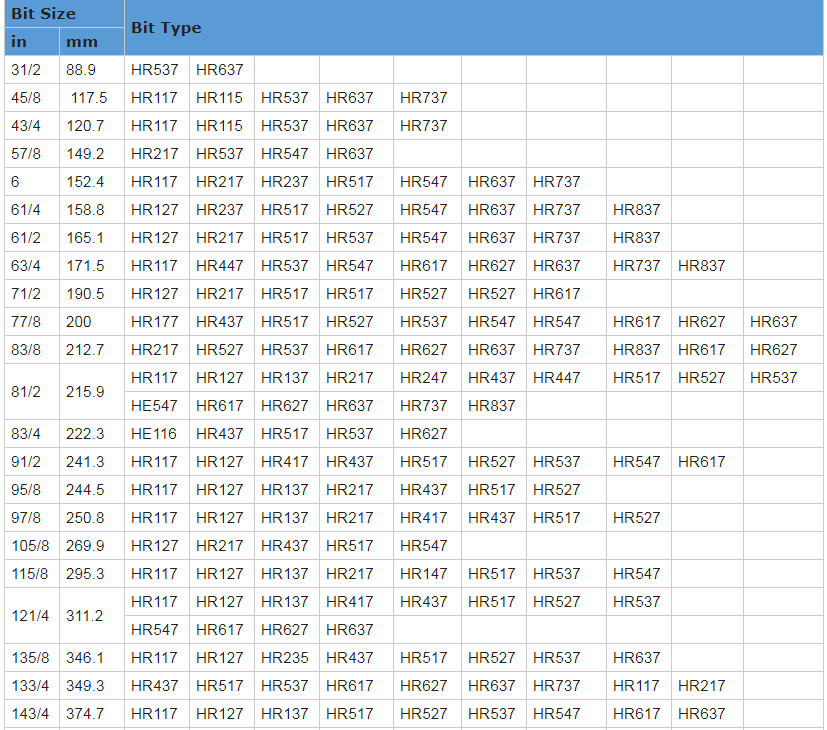This screenshot has width=827, height=730.
Task: Click the Bit Size header cell
Action: tap(43, 14)
